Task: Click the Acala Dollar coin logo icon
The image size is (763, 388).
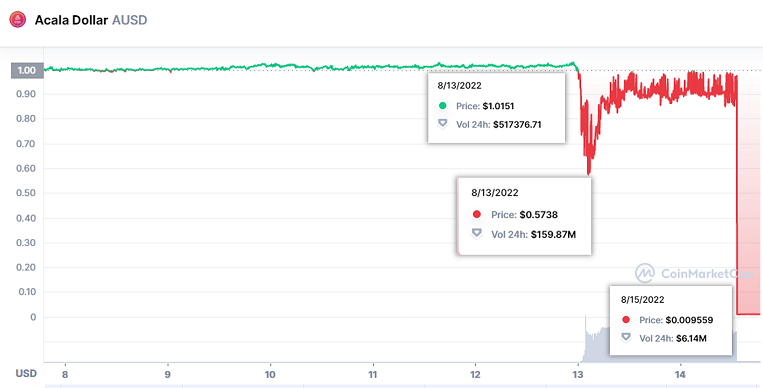Action: pyautogui.click(x=18, y=20)
